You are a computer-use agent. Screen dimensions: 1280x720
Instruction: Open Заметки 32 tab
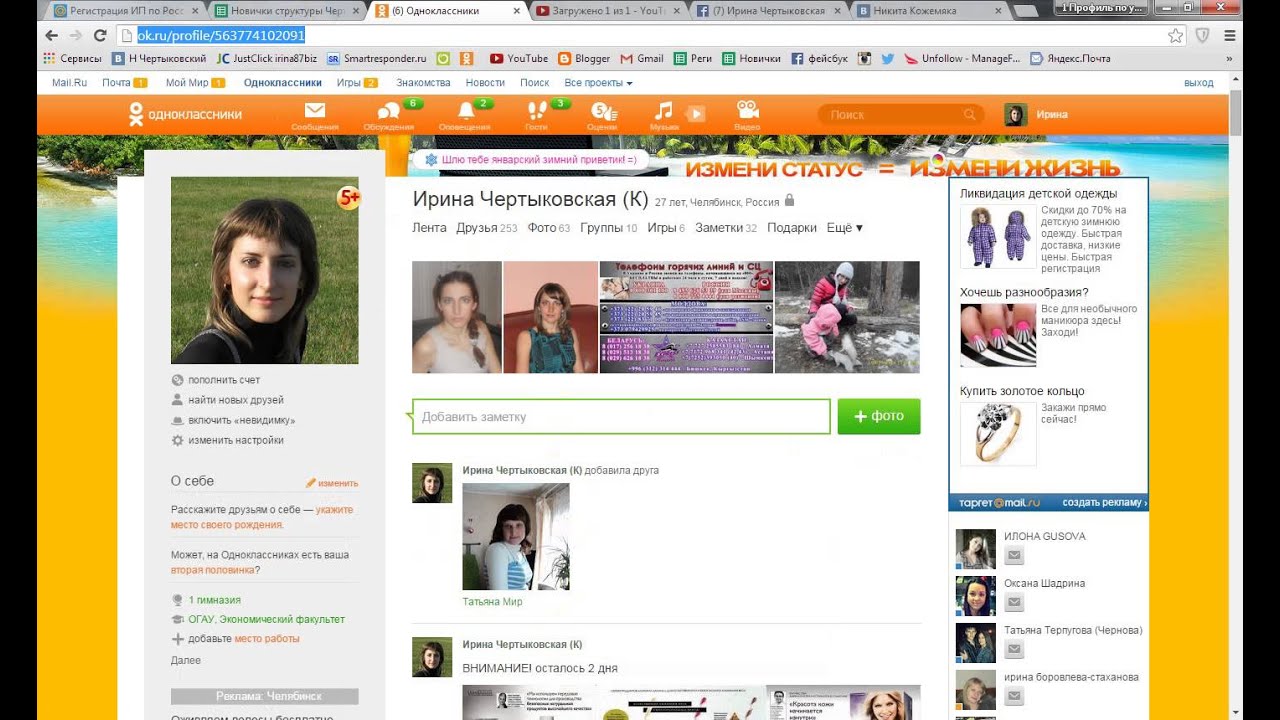coord(726,228)
